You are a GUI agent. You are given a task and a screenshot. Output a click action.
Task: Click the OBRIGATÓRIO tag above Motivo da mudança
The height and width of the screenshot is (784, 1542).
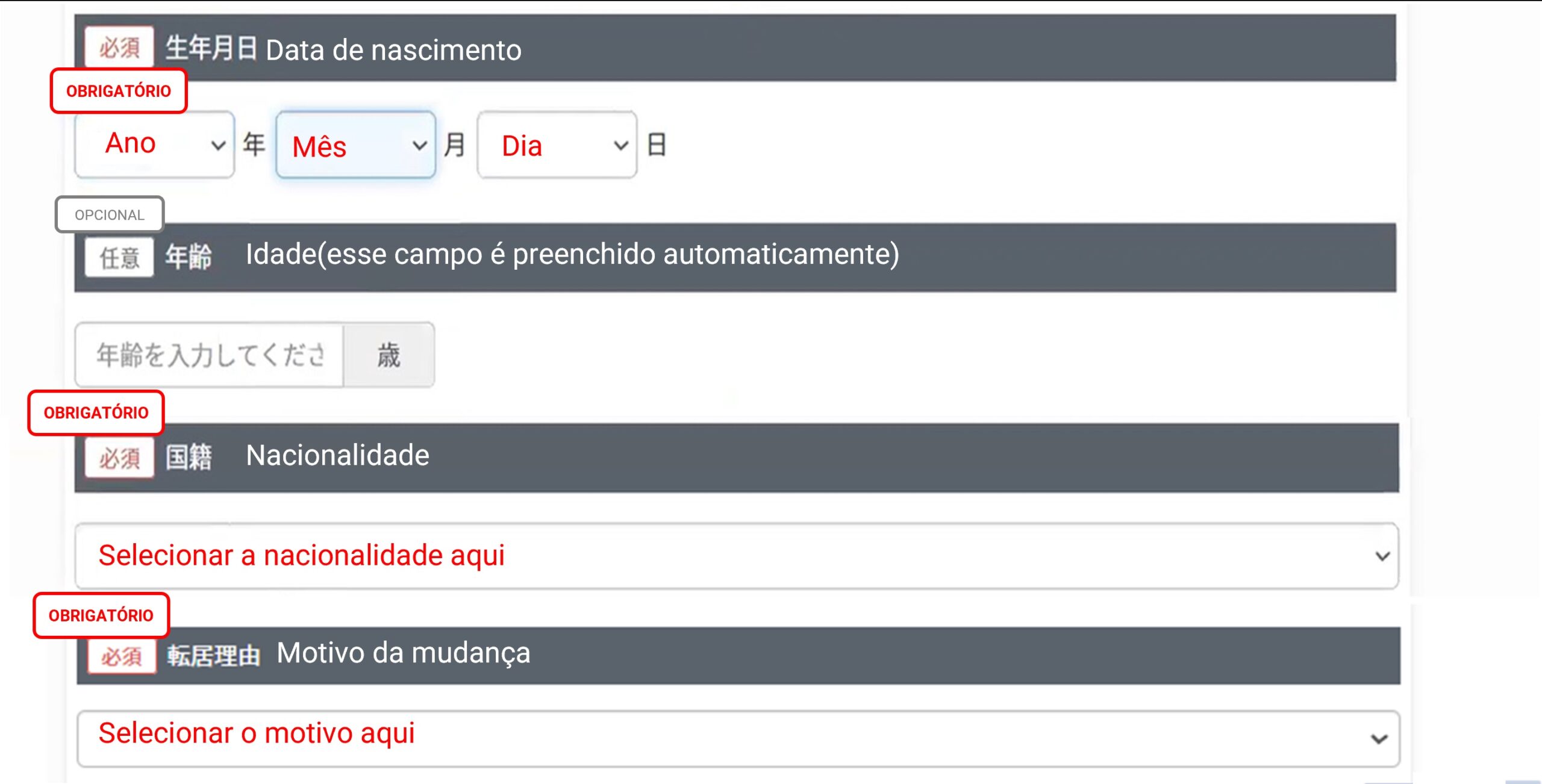[x=101, y=615]
